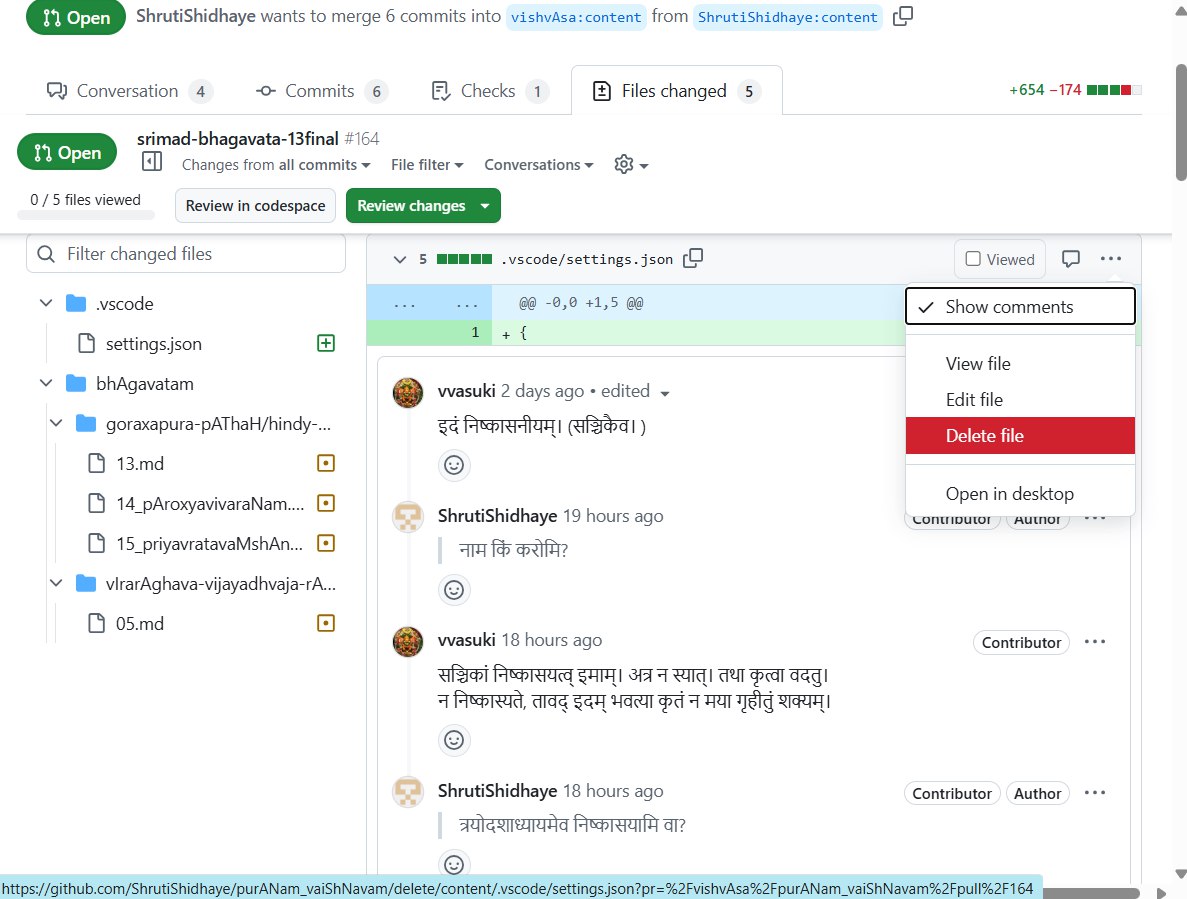Screen dimensions: 1187x899
Task: Open srimad-bhagavata-13final pull request title
Action: (238, 138)
